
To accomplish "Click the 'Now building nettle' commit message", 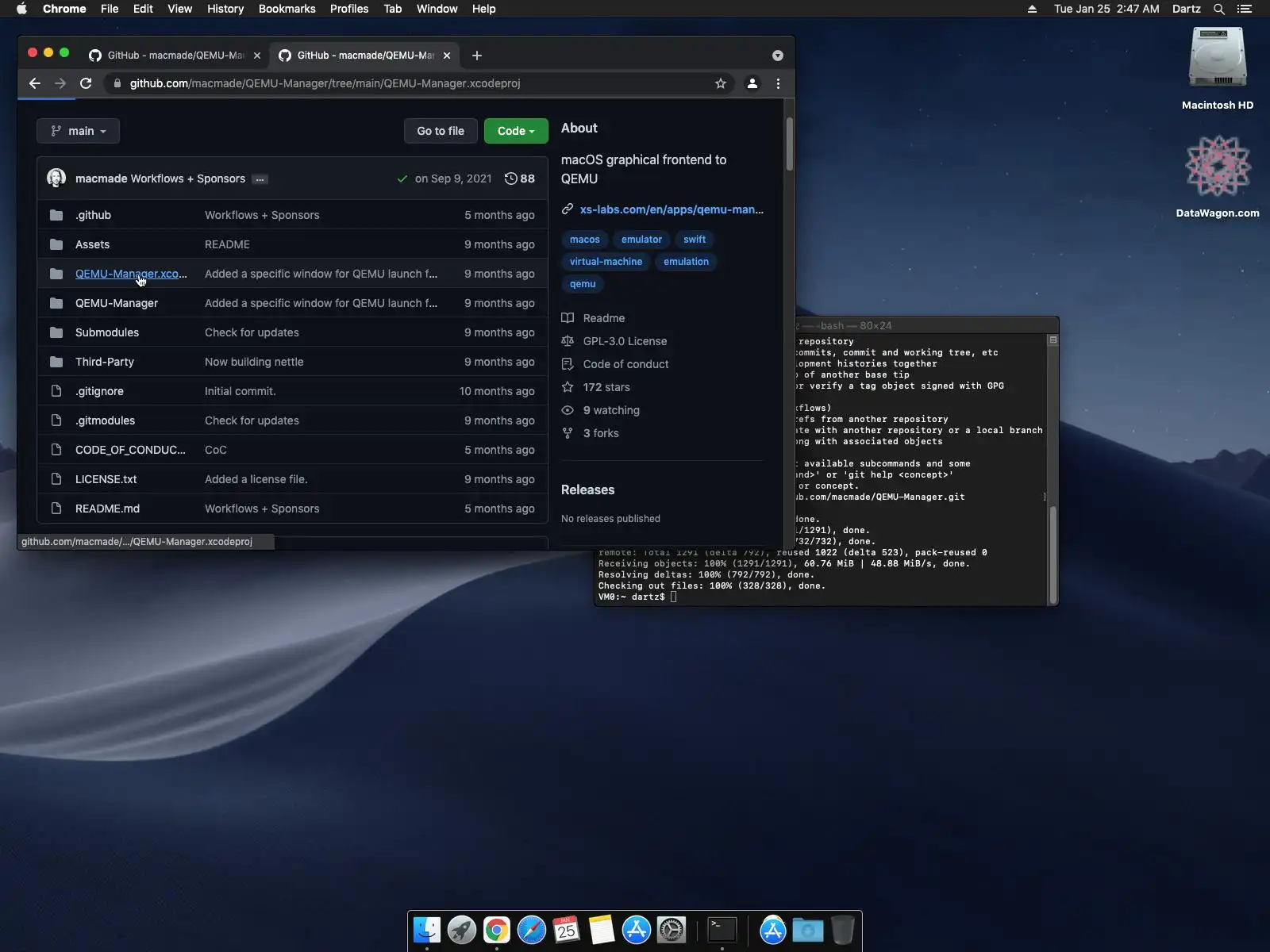I will (254, 362).
